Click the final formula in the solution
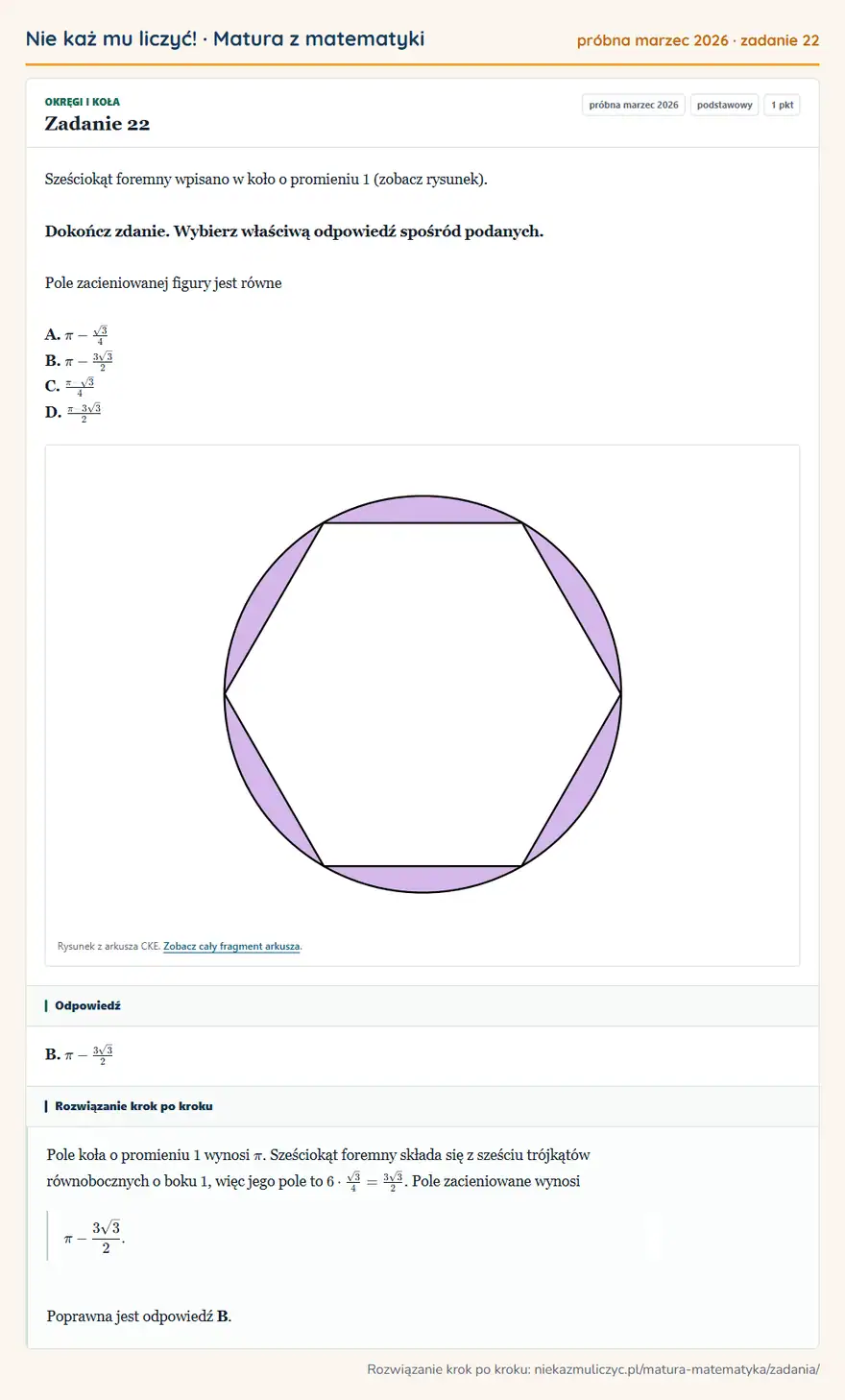 click(x=94, y=1237)
